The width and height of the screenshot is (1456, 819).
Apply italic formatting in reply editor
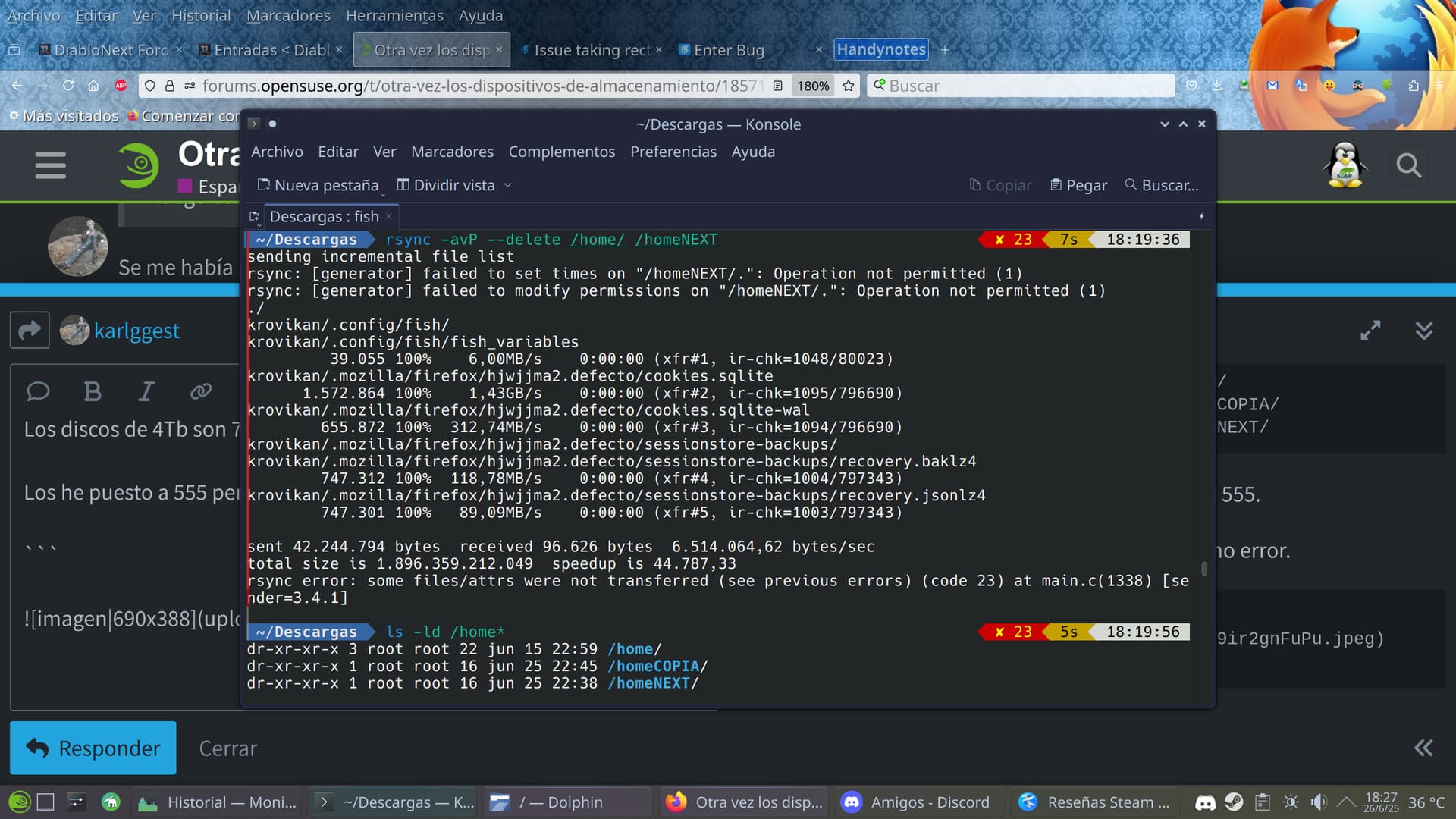click(x=146, y=391)
